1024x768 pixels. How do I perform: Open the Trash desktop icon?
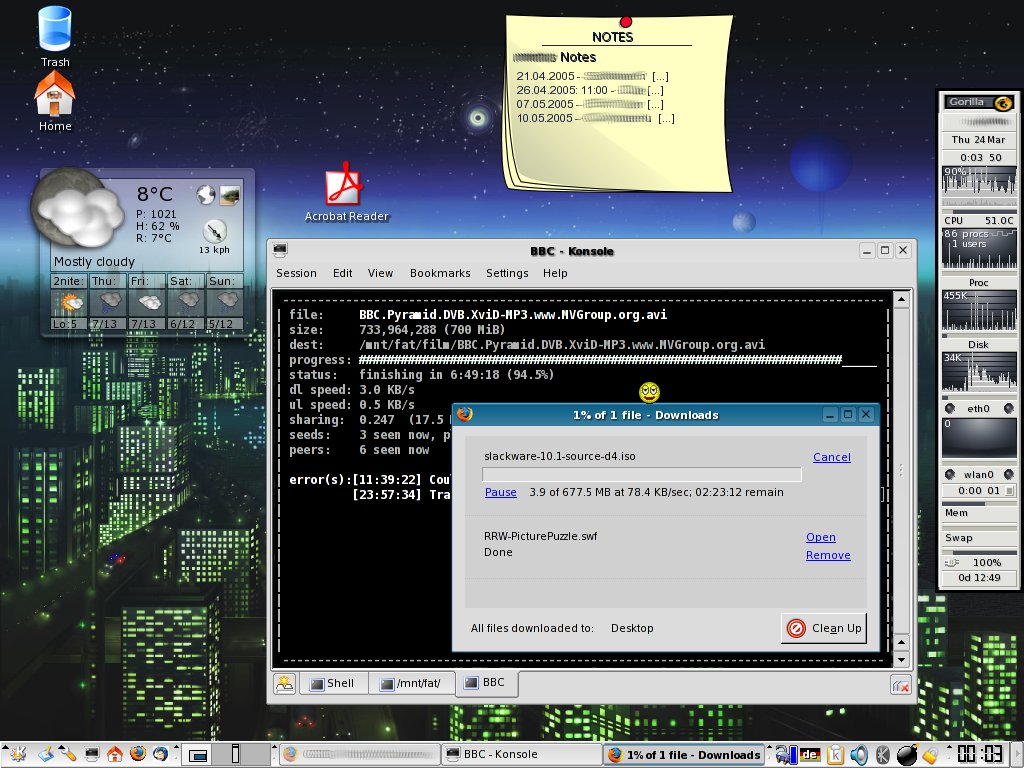(54, 29)
